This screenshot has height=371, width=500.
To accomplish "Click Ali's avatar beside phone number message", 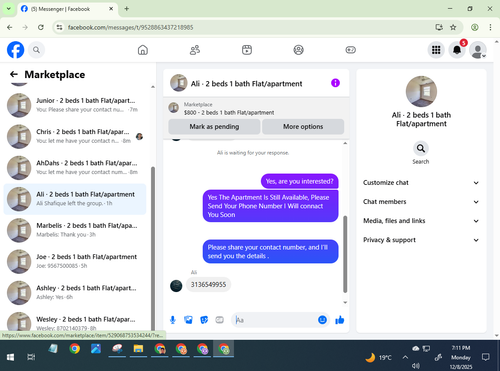I will pyautogui.click(x=176, y=286).
